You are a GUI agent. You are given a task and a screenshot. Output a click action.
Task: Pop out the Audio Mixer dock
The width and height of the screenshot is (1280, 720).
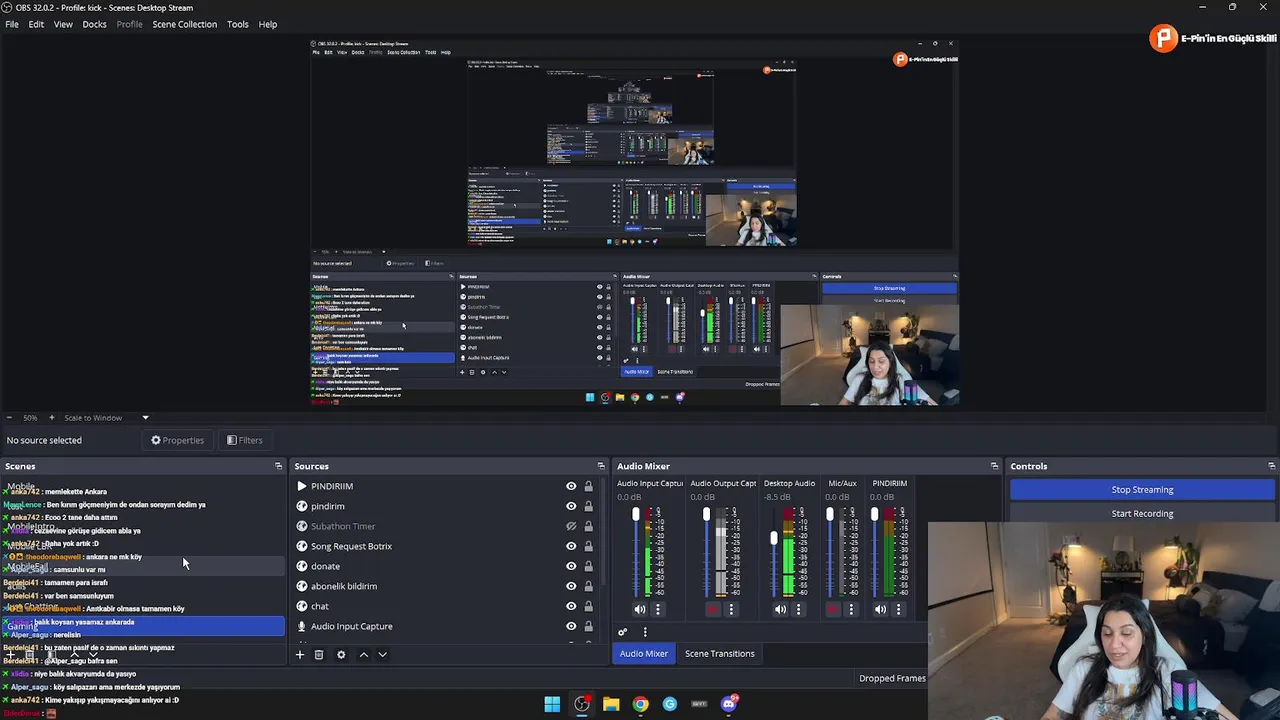click(994, 466)
